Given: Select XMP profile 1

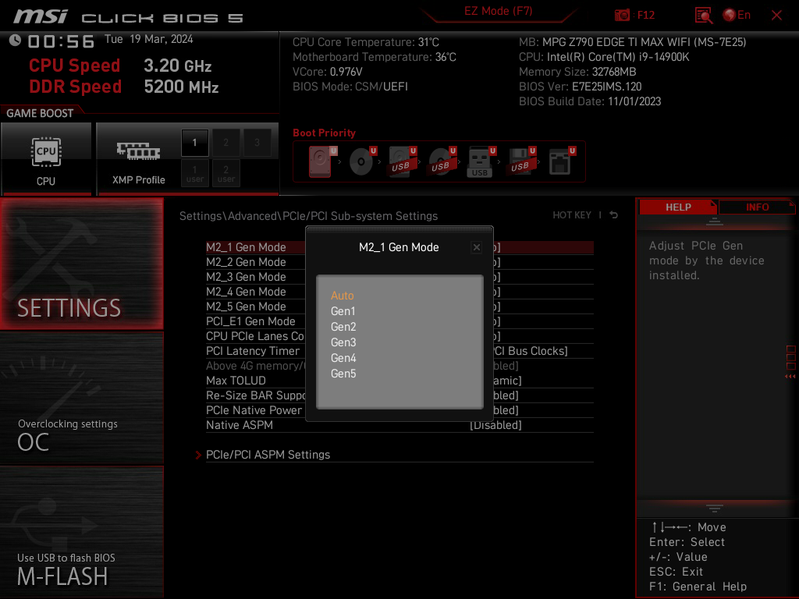Looking at the screenshot, I should 195,143.
